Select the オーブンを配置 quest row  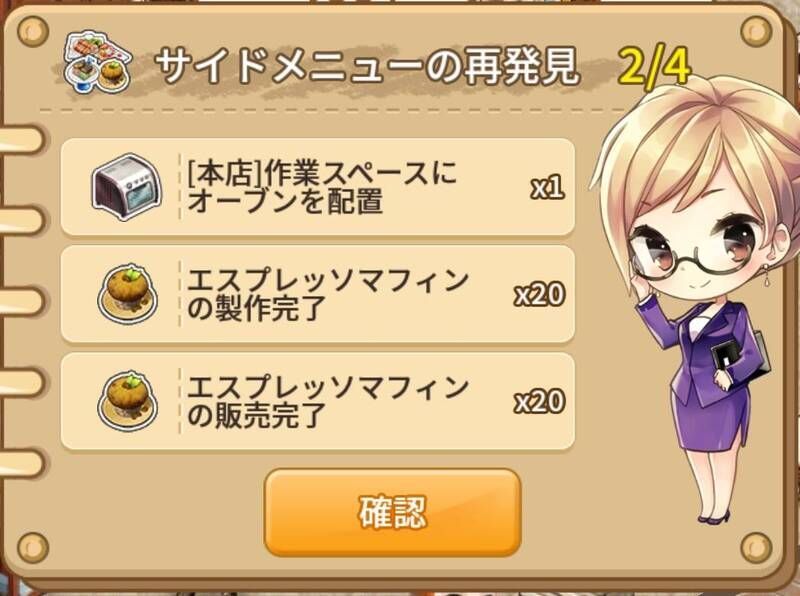(x=317, y=187)
